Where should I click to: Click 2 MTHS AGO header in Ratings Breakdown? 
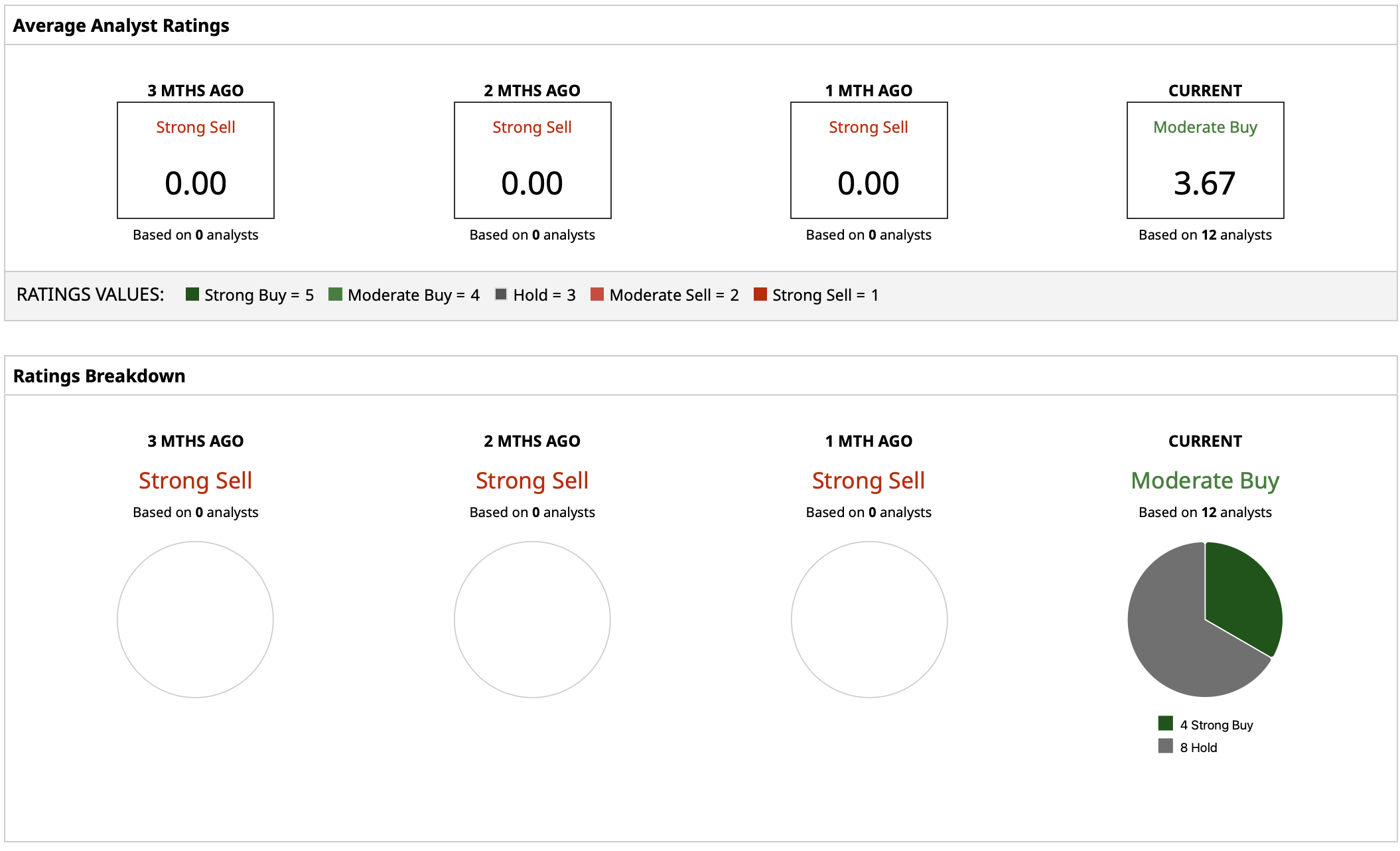tap(532, 441)
